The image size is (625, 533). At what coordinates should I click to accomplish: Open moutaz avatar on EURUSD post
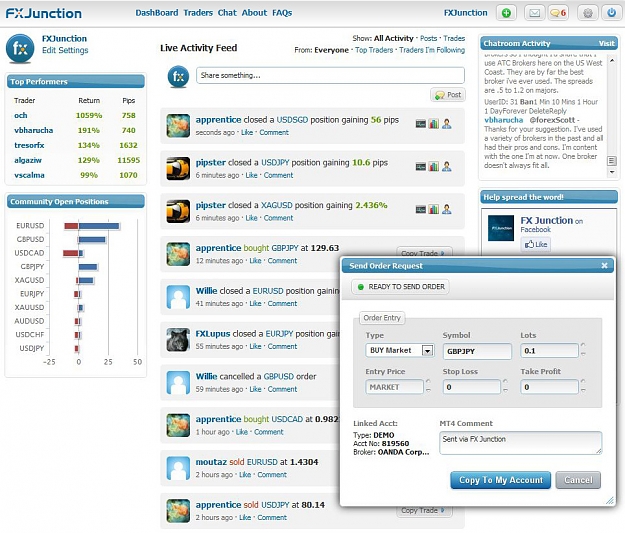point(178,468)
